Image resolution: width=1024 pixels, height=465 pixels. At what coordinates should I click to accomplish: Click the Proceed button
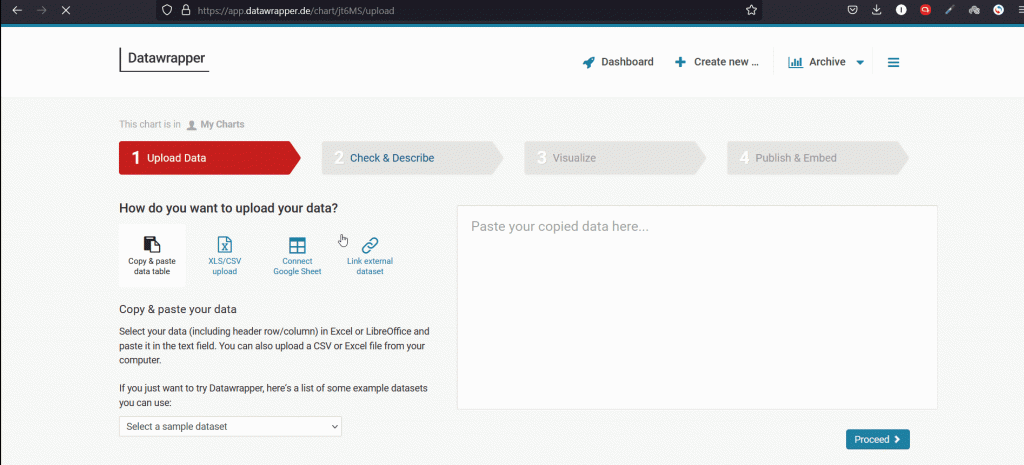pyautogui.click(x=877, y=439)
